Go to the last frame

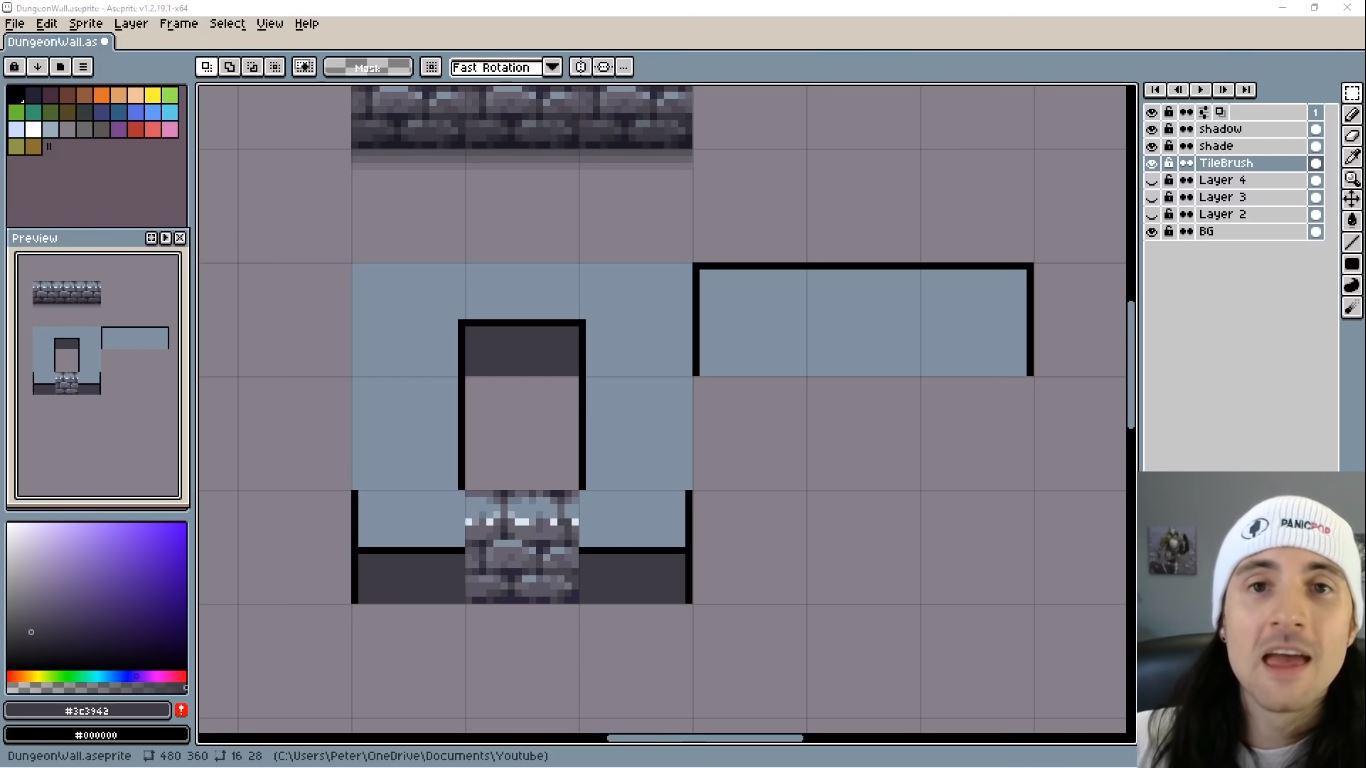[x=1245, y=90]
